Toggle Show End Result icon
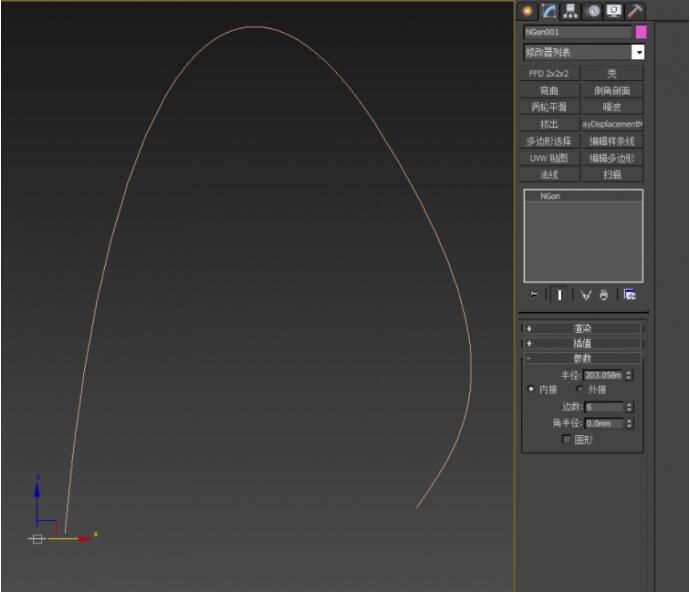Image resolution: width=690 pixels, height=593 pixels. [559, 295]
